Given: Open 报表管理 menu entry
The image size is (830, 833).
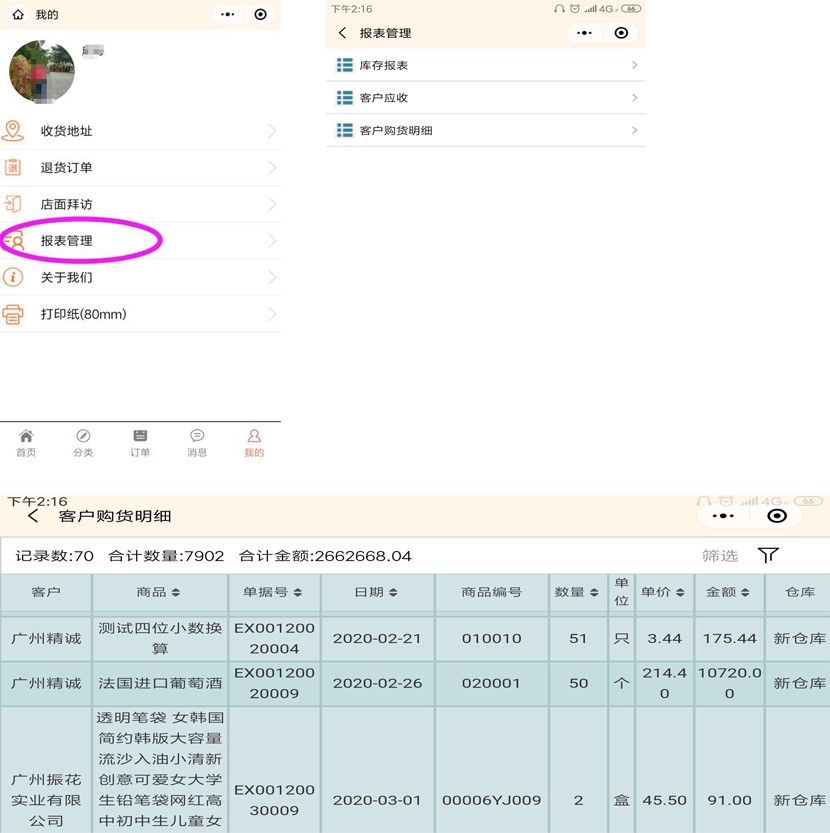Looking at the screenshot, I should pos(67,241).
